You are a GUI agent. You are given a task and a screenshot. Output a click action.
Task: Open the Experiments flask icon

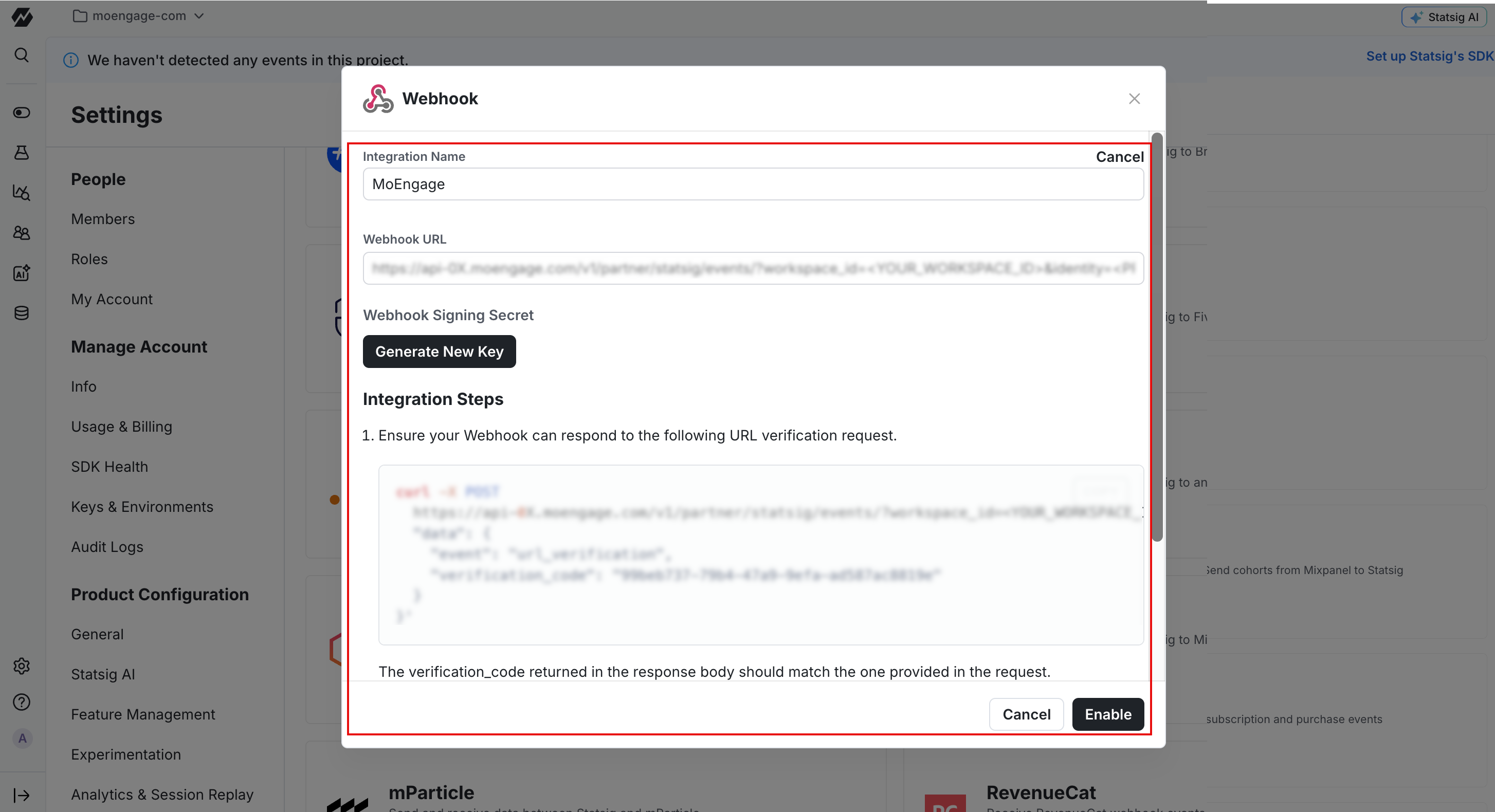22,153
